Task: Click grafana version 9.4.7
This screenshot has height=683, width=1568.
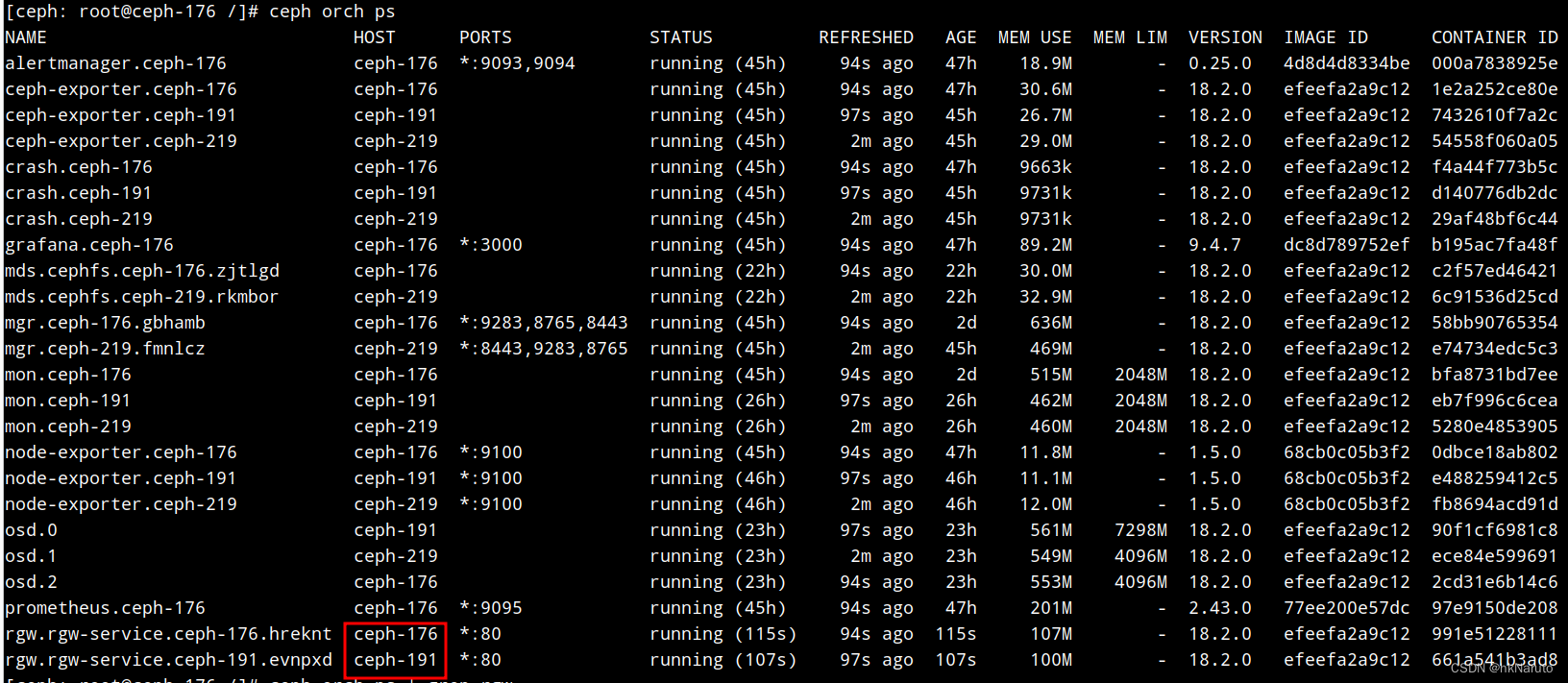Action: (x=1214, y=245)
